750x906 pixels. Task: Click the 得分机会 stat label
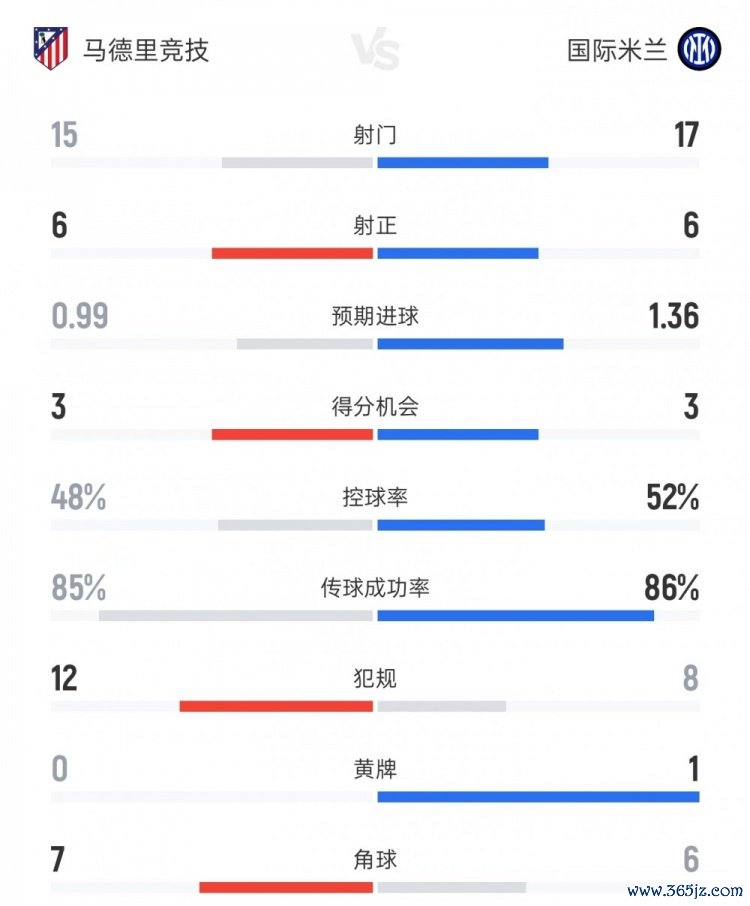(375, 407)
